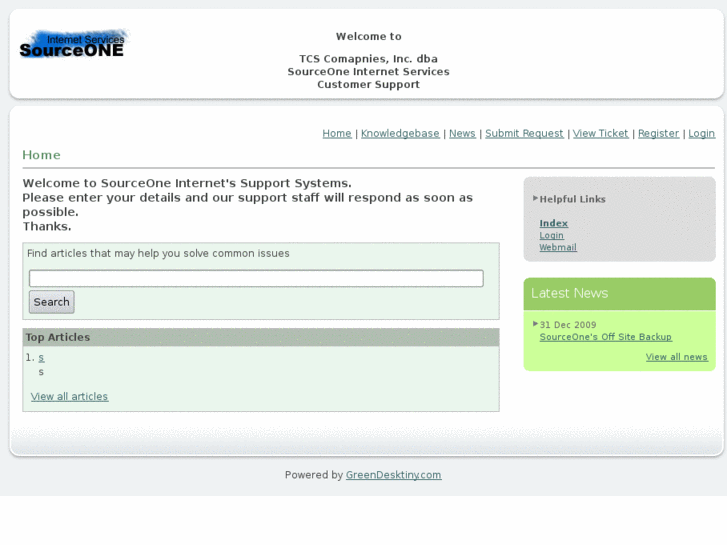Click the arrow beside 31 Dec 2009
Image resolution: width=727 pixels, height=545 pixels.
tap(536, 324)
